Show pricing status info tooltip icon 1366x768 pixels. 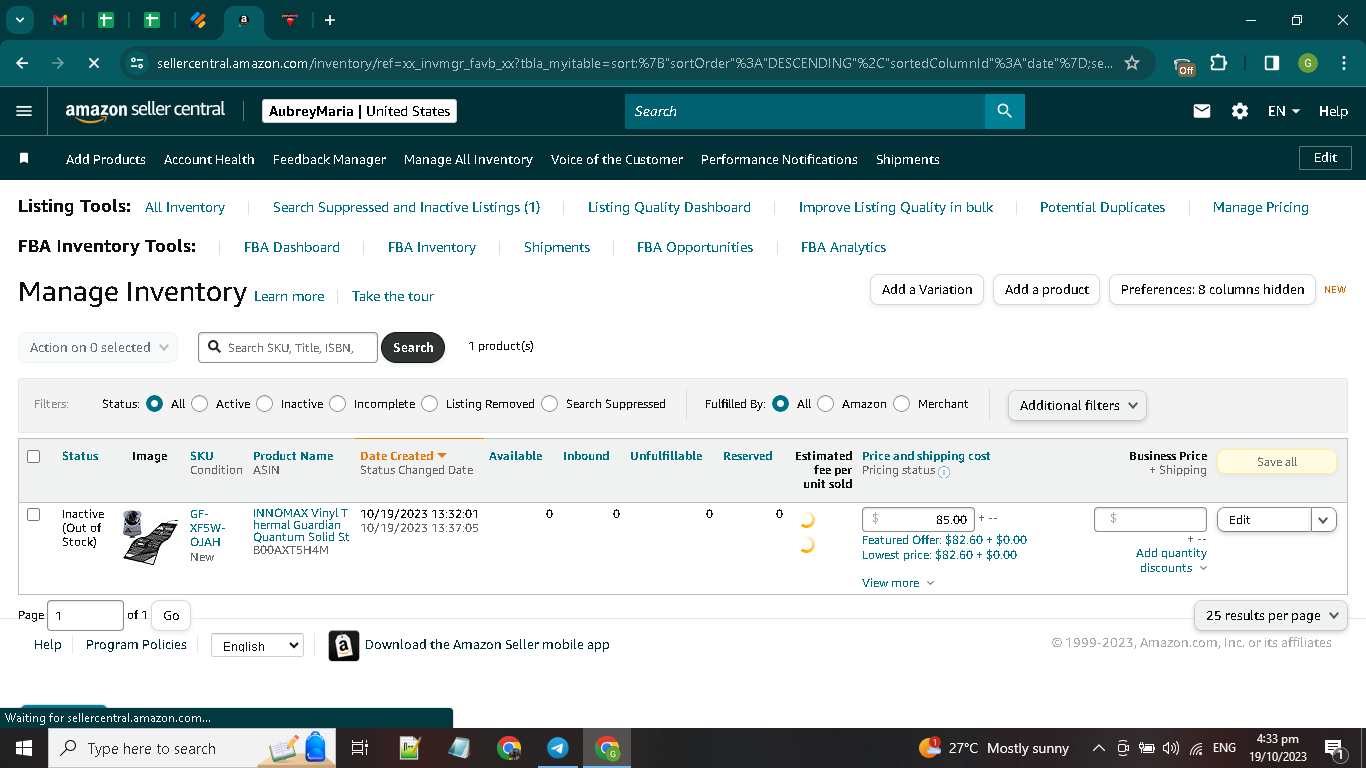944,472
